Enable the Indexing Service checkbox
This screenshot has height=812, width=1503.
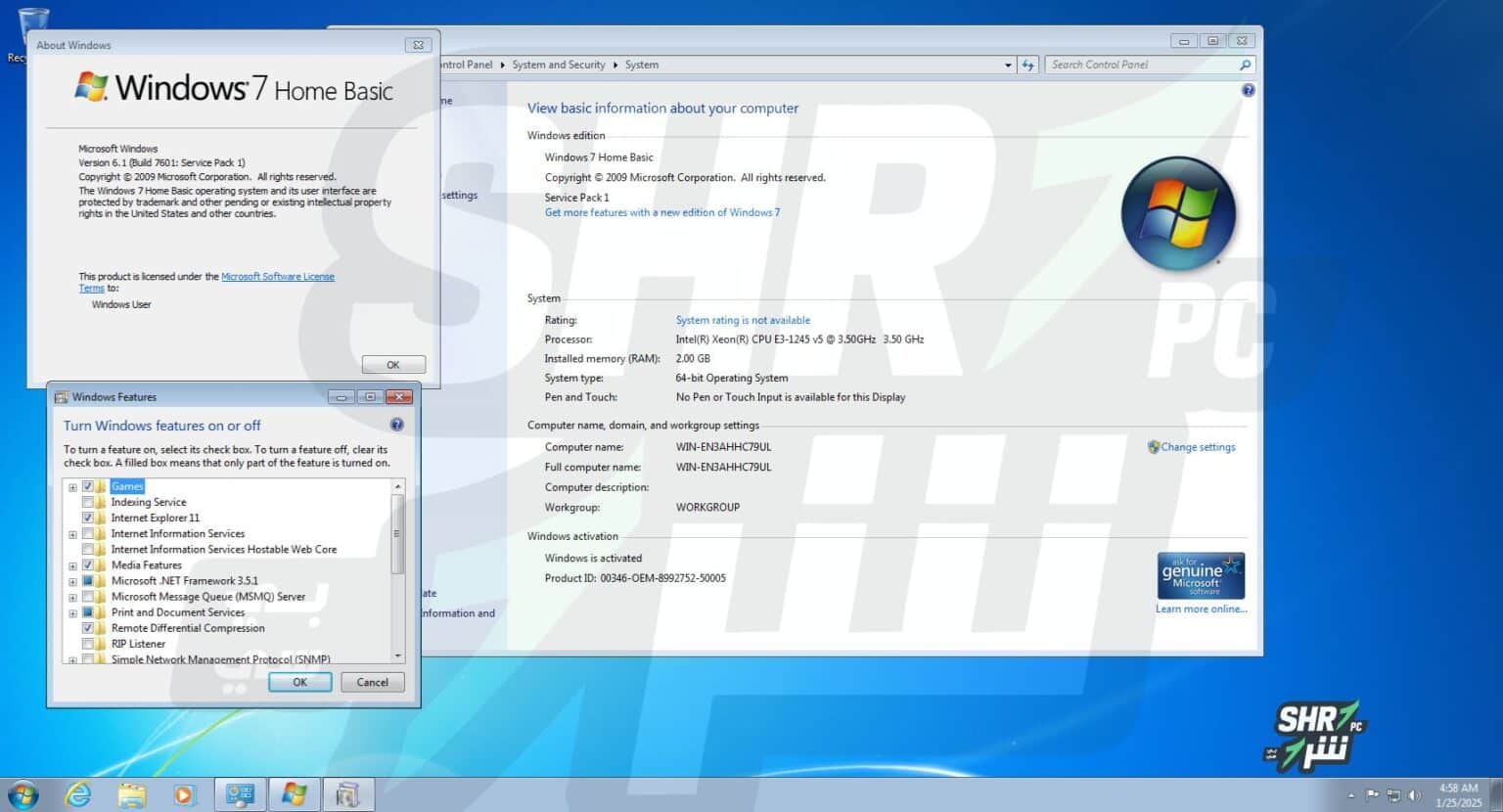coord(88,502)
